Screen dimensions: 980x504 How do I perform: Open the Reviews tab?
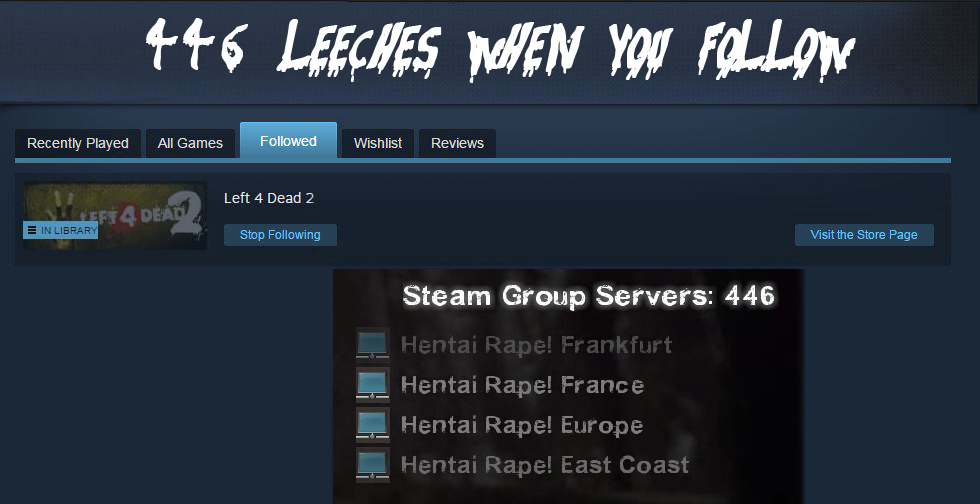[x=457, y=143]
